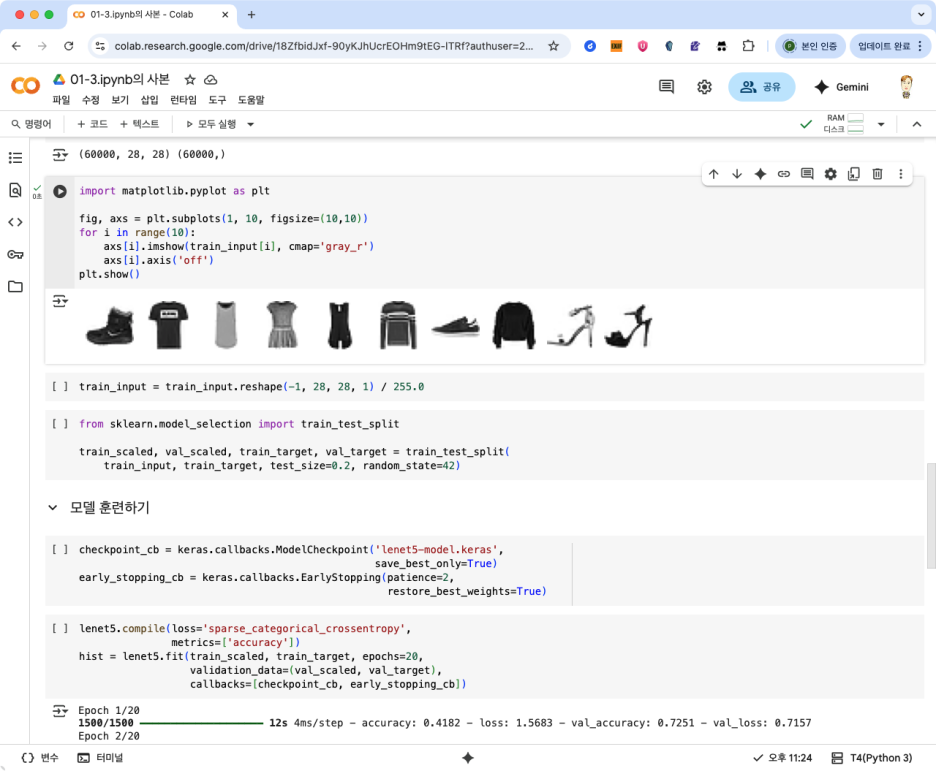The width and height of the screenshot is (936, 771).
Task: Click the Gemini sparkle icon in the cell toolbar
Action: point(760,174)
